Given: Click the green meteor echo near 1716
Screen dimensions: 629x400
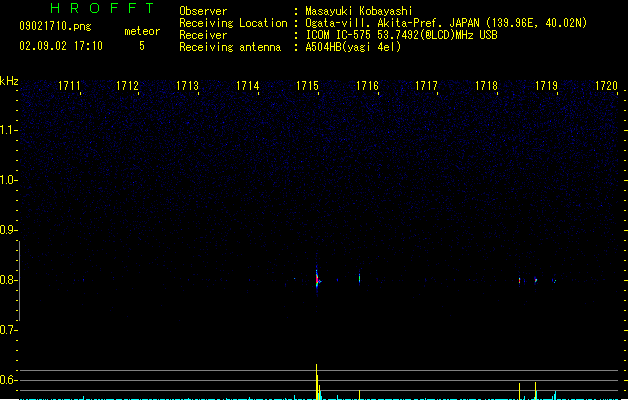Looking at the screenshot, I should click(359, 278).
